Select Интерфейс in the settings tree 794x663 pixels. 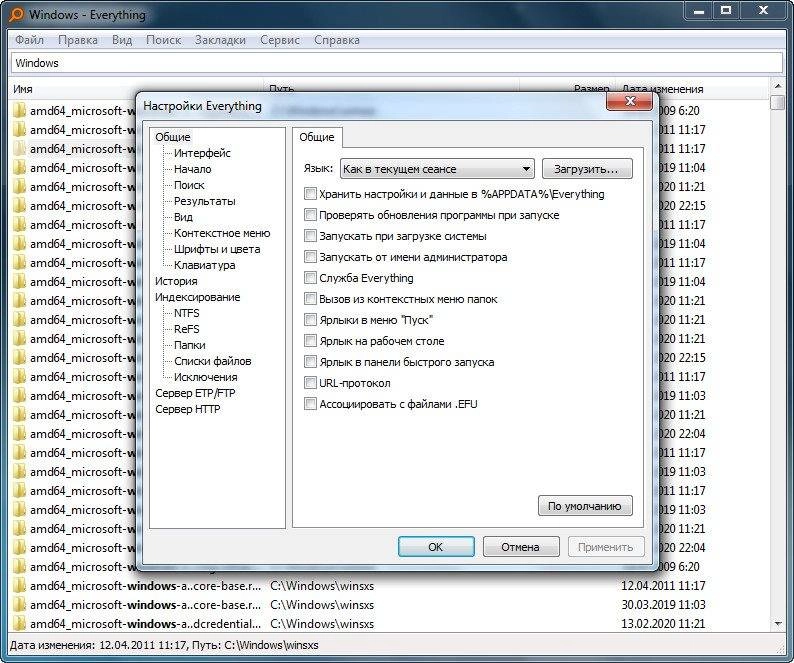tap(202, 153)
